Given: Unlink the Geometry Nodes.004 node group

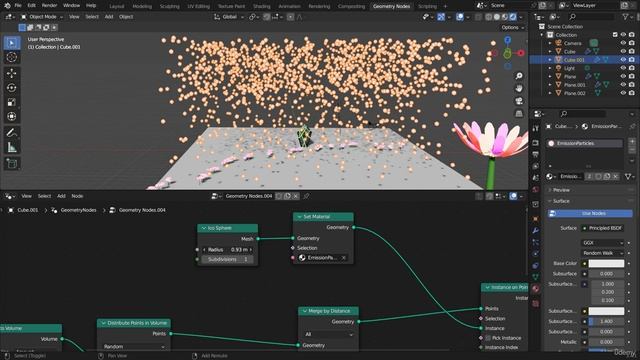Looking at the screenshot, I should coord(296,196).
